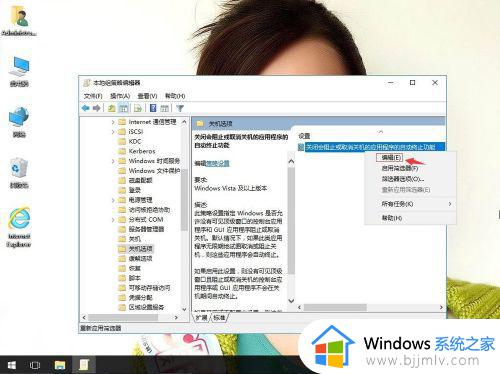500x374 pixels.
Task: Toggle the Show/Hide Console Tree toolbar icon
Action: click(x=123, y=108)
